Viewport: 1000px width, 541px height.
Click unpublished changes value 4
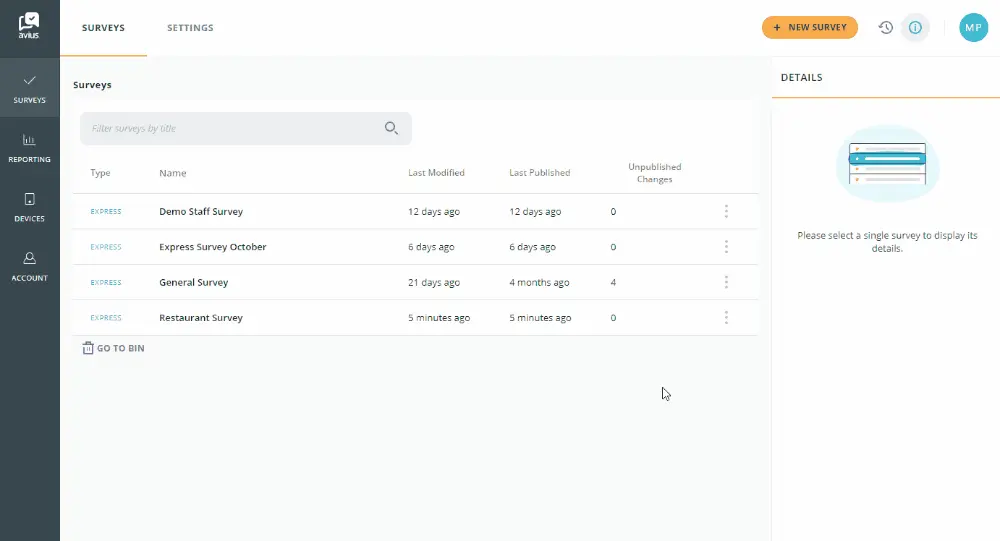click(x=613, y=282)
